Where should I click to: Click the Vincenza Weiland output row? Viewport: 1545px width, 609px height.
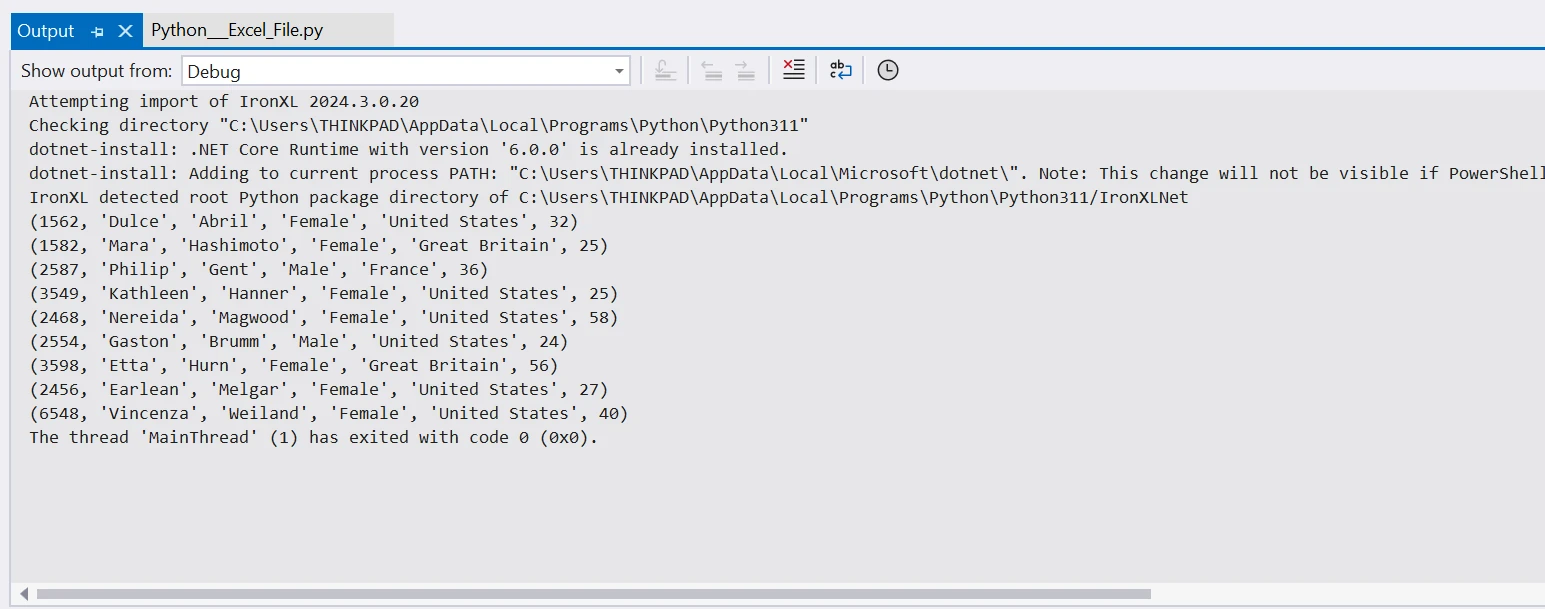[x=328, y=413]
